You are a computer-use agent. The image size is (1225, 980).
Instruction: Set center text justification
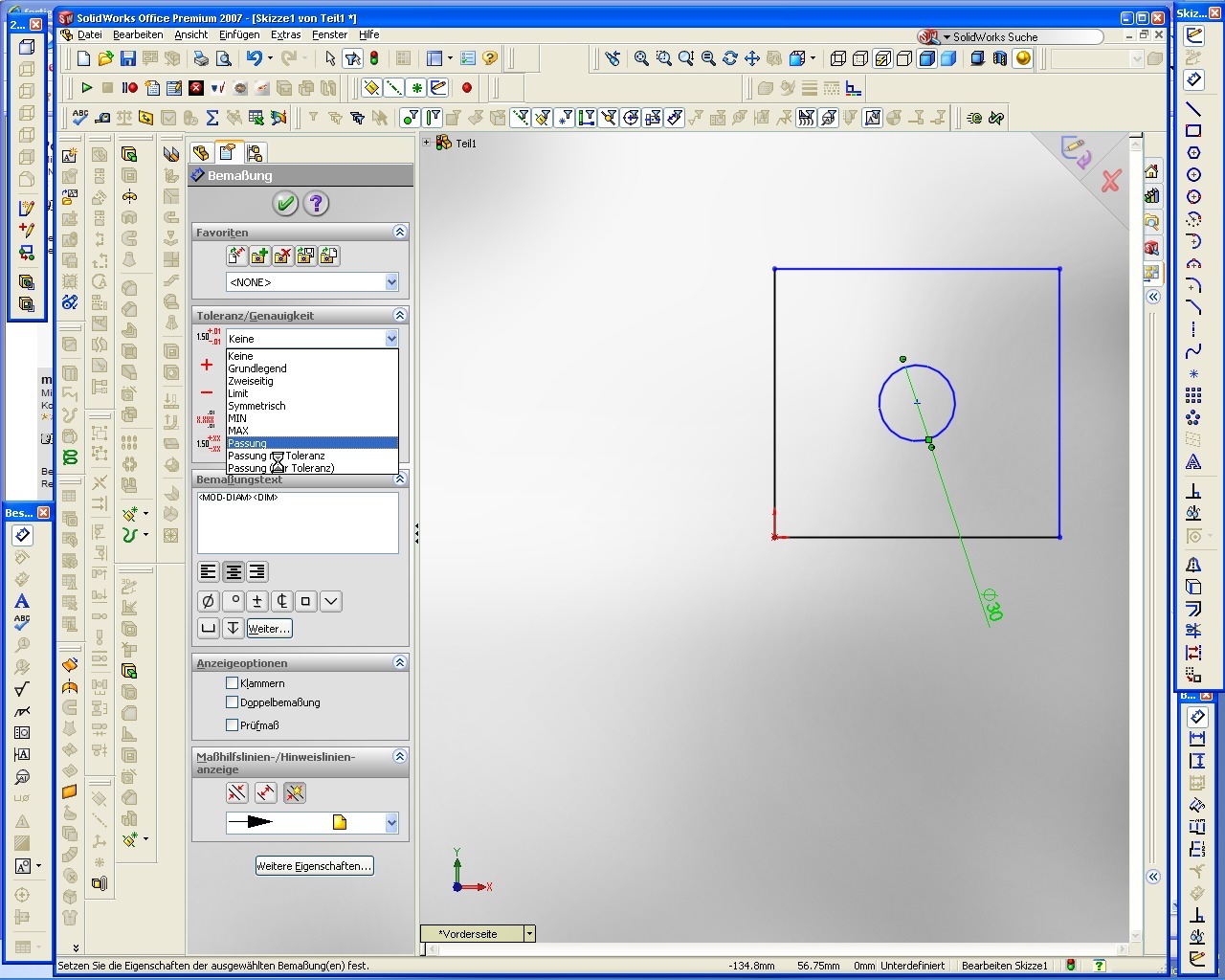(233, 571)
